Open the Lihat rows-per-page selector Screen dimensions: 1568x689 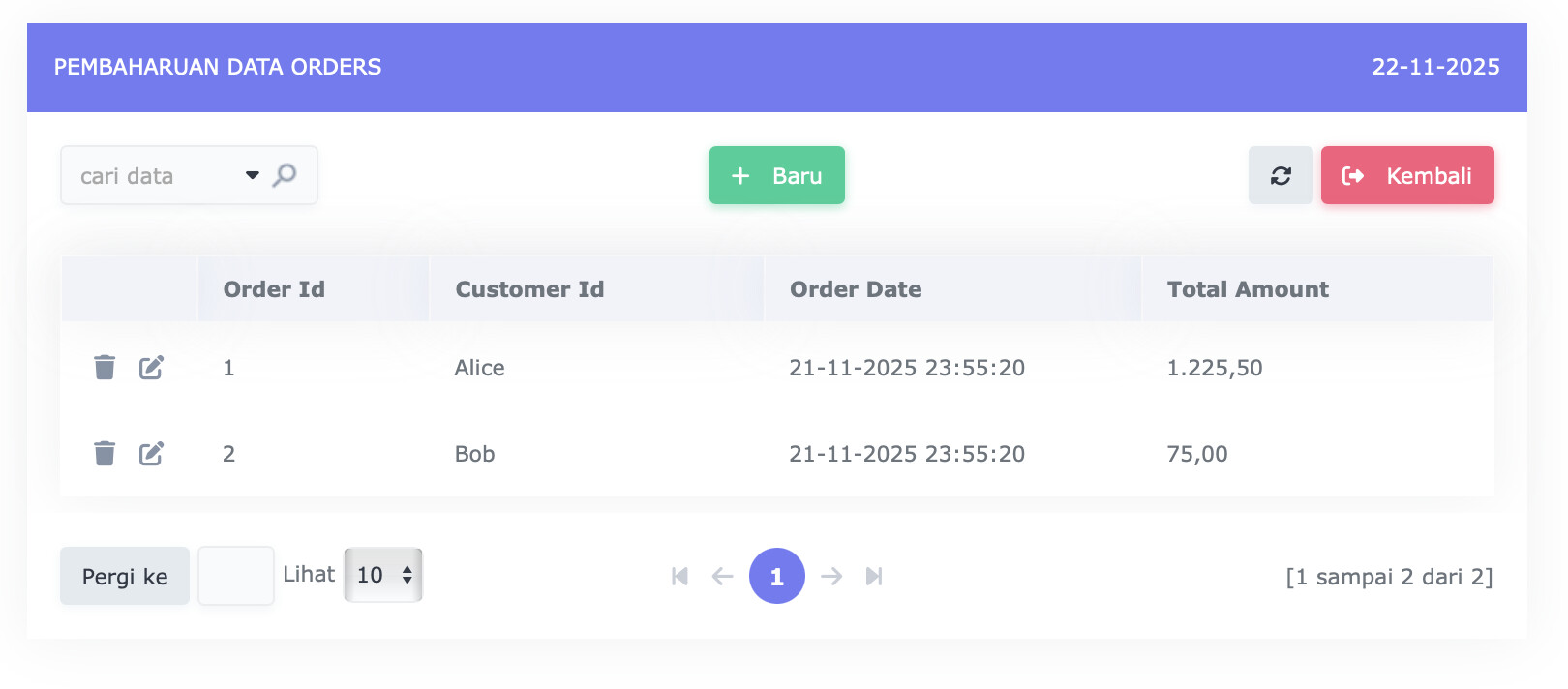[383, 575]
